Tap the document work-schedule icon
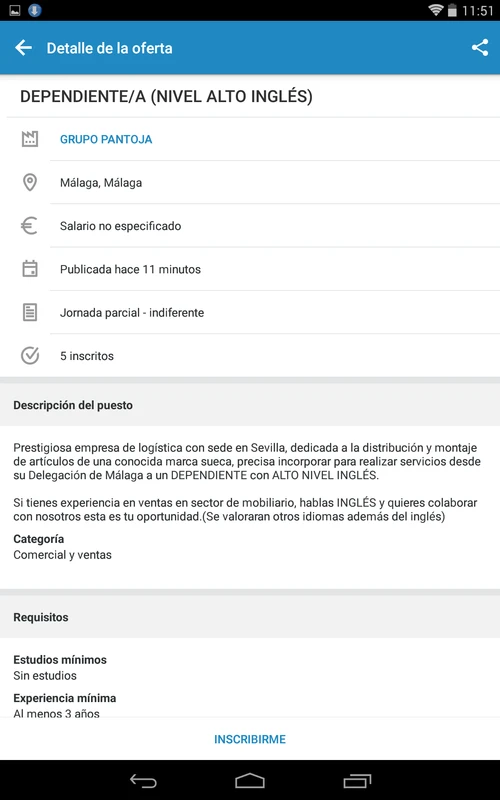Viewport: 500px width, 800px height. [x=30, y=312]
